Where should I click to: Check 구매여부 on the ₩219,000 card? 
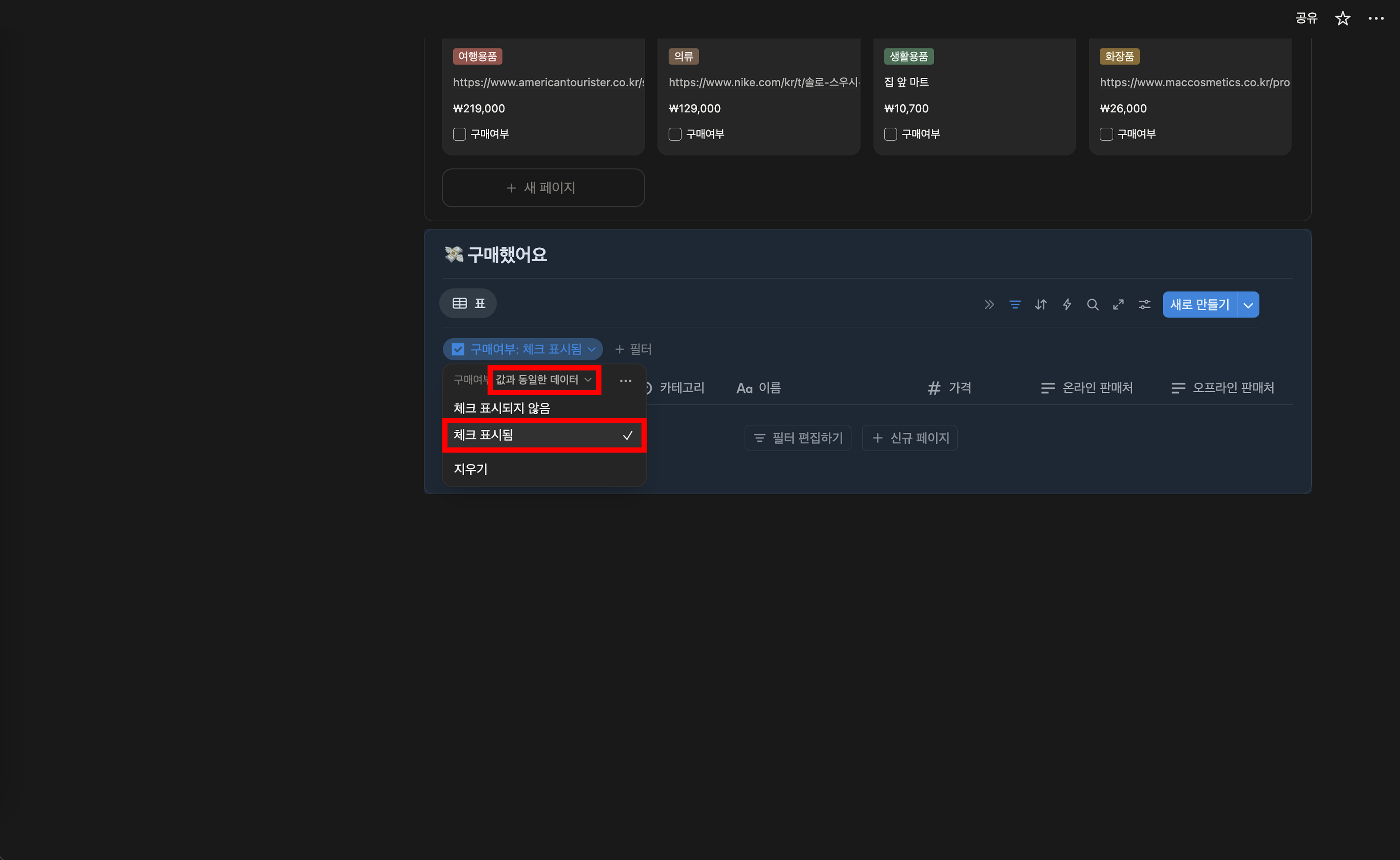click(459, 134)
